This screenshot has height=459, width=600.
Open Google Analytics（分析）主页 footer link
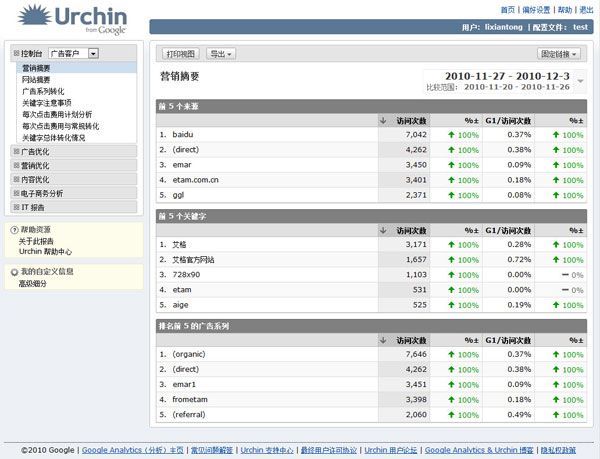click(x=133, y=450)
